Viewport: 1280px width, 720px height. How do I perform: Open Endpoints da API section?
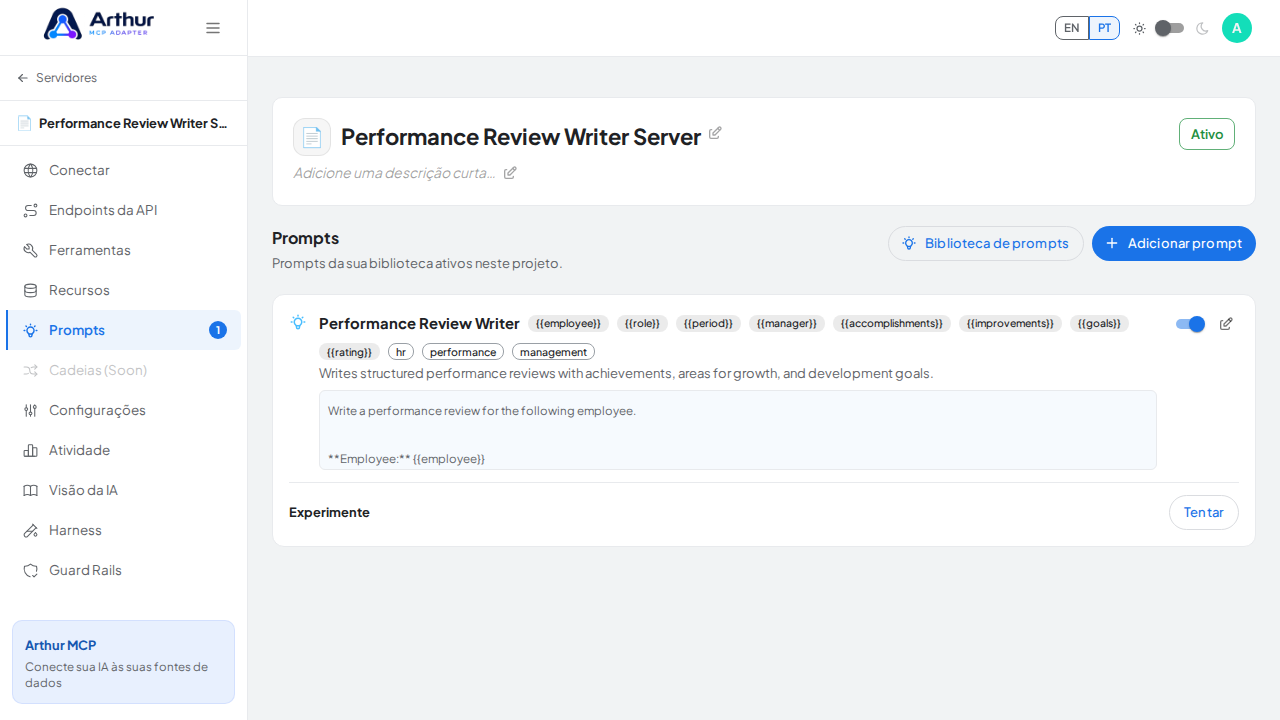pos(123,210)
